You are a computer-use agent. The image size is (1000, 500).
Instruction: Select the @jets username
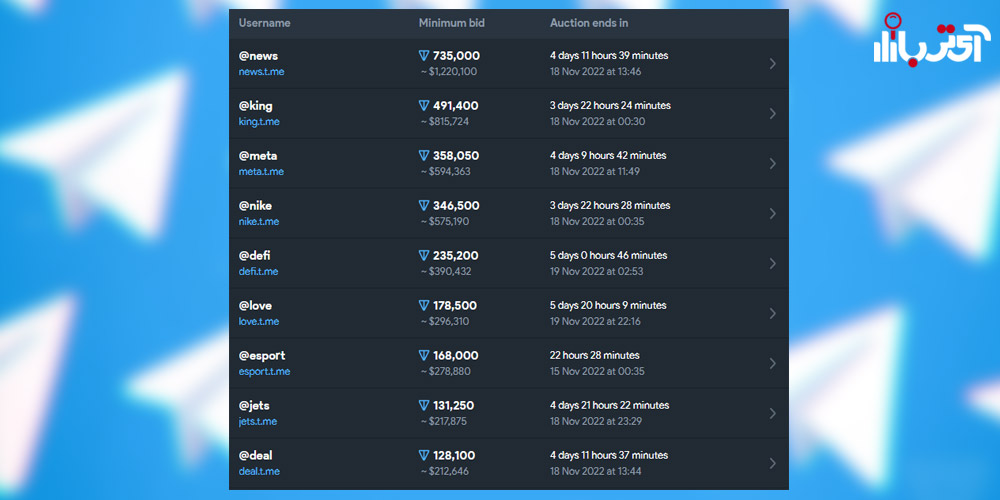pyautogui.click(x=254, y=406)
